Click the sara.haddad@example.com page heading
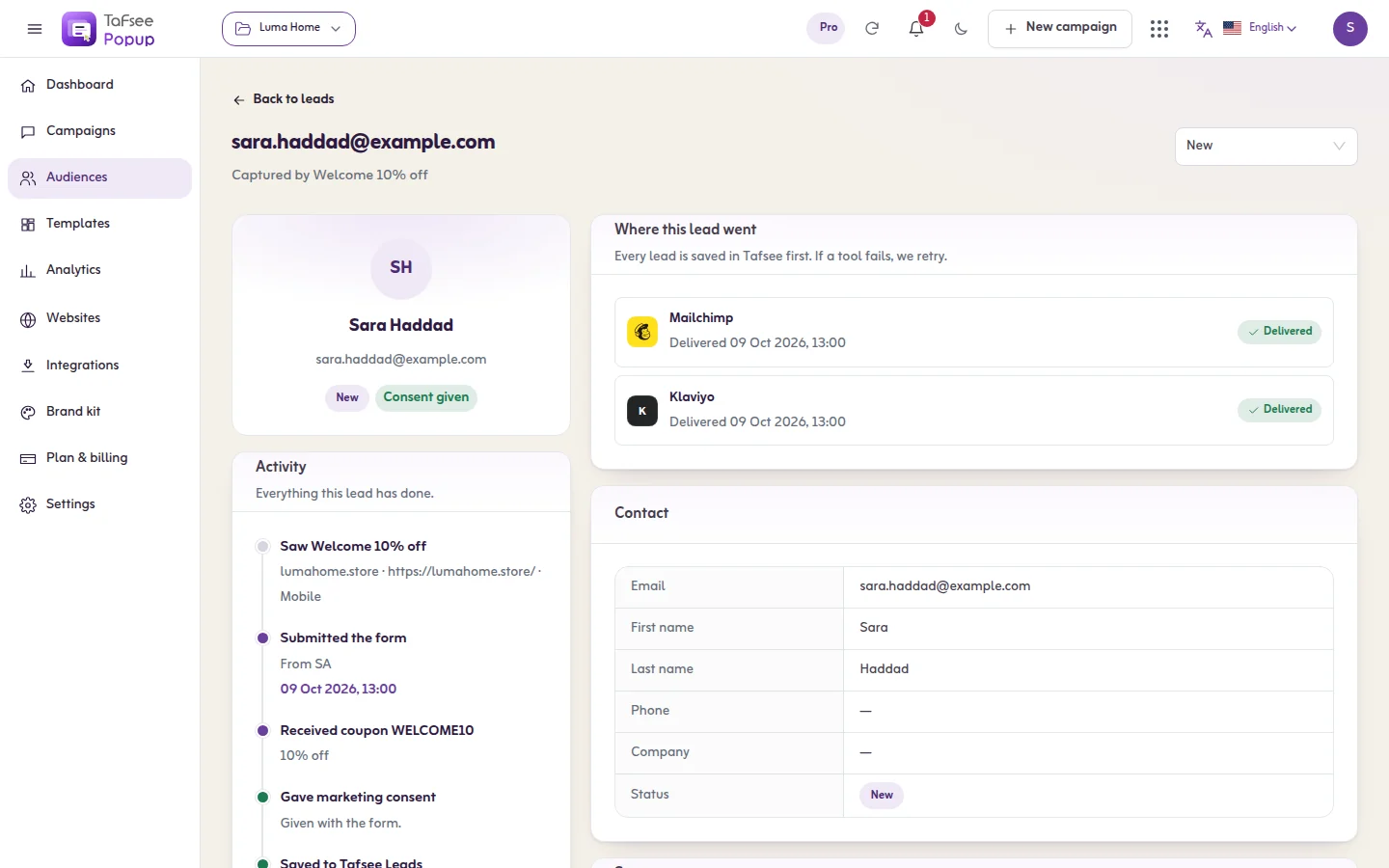 click(364, 142)
